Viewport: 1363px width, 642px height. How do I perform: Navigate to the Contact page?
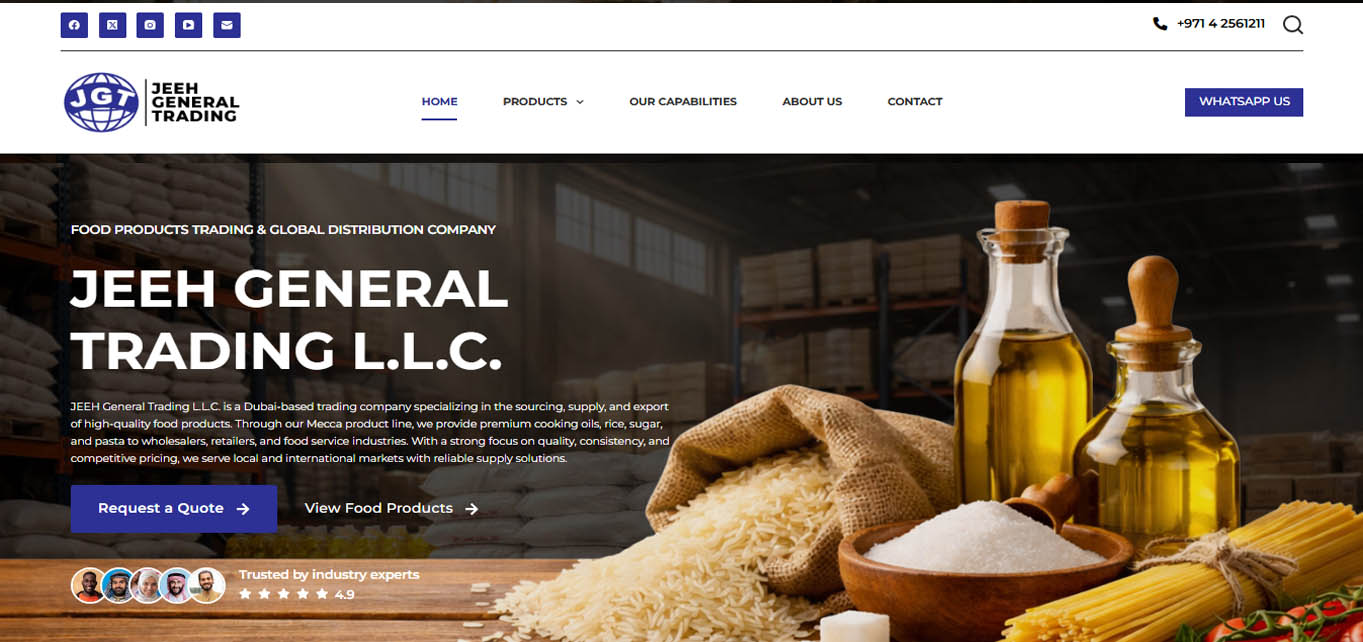click(915, 102)
